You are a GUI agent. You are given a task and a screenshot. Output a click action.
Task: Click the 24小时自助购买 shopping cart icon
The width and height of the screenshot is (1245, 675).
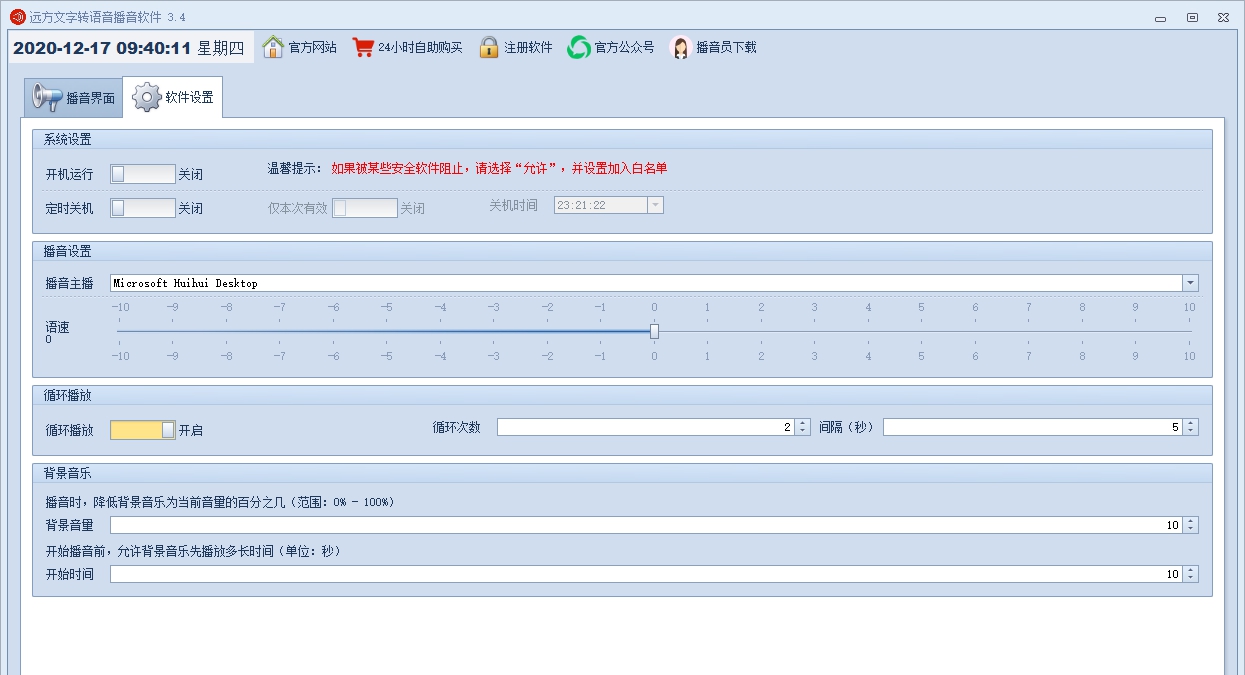(x=362, y=46)
